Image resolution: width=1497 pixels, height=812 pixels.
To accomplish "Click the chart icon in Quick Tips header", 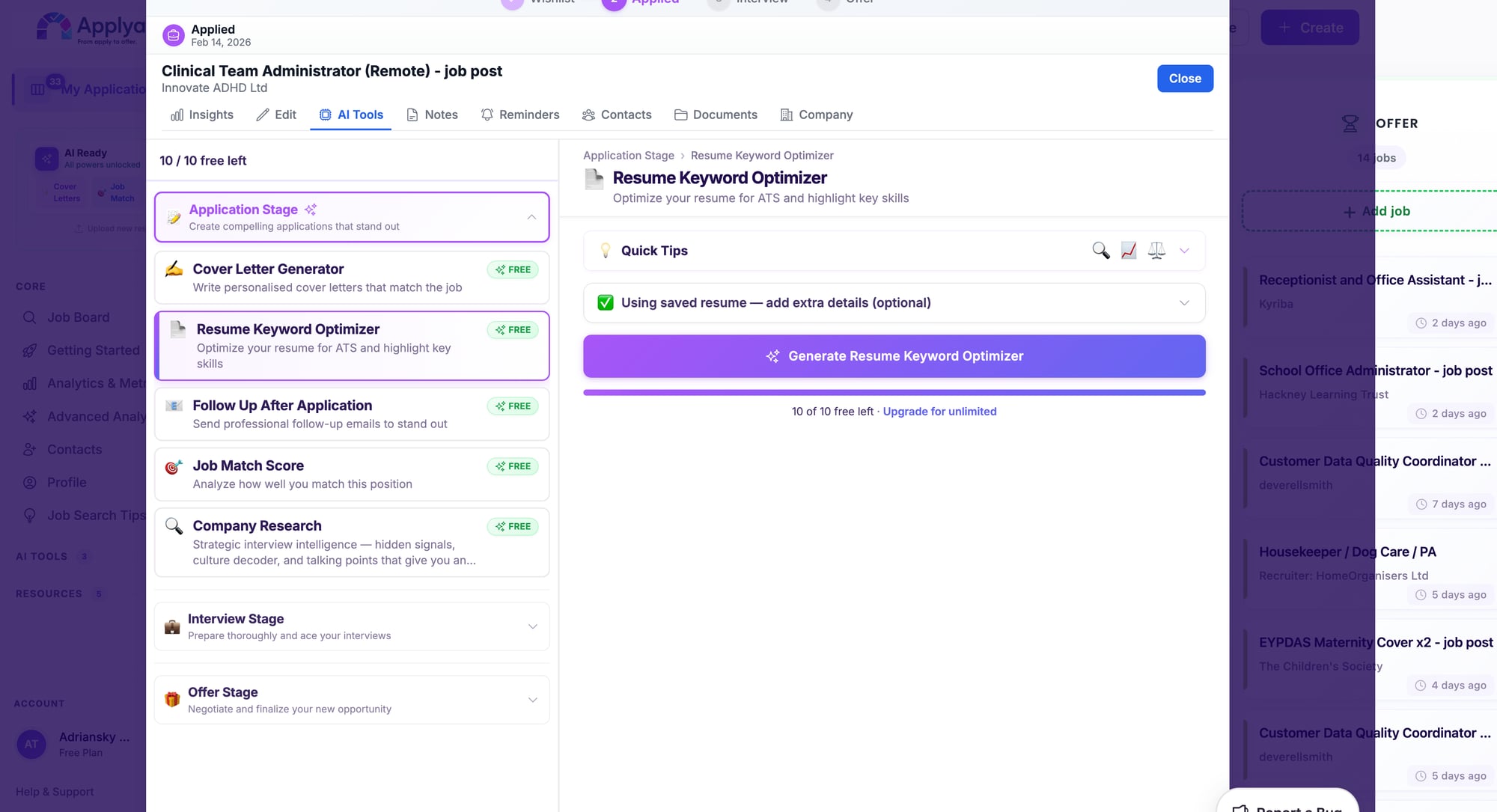I will [1128, 251].
